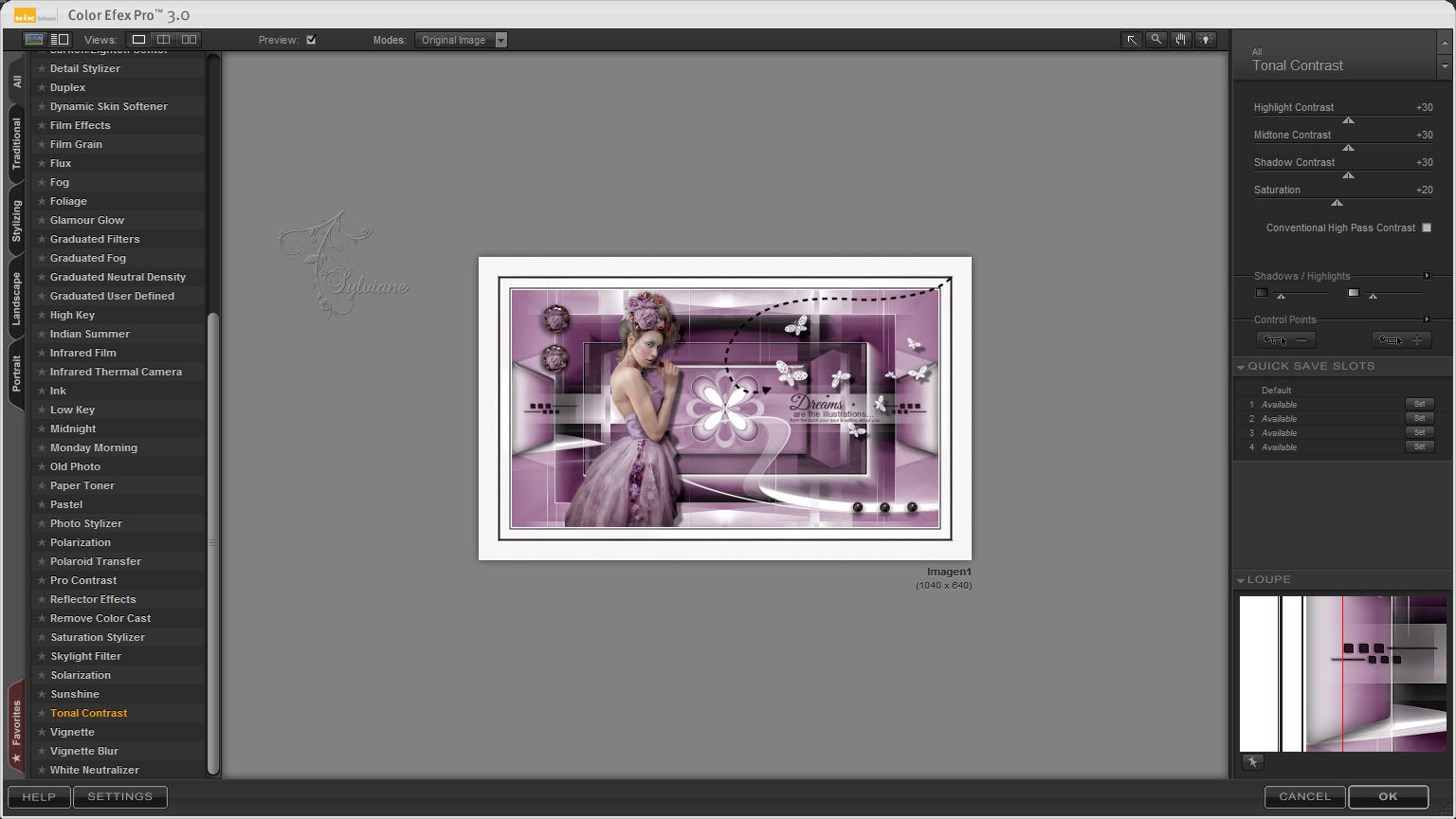Favorite star for Fog filter

[x=42, y=182]
